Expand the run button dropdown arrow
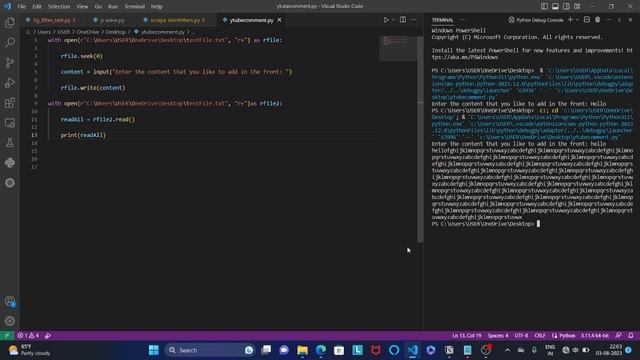The height and width of the screenshot is (360, 640). (x=393, y=20)
